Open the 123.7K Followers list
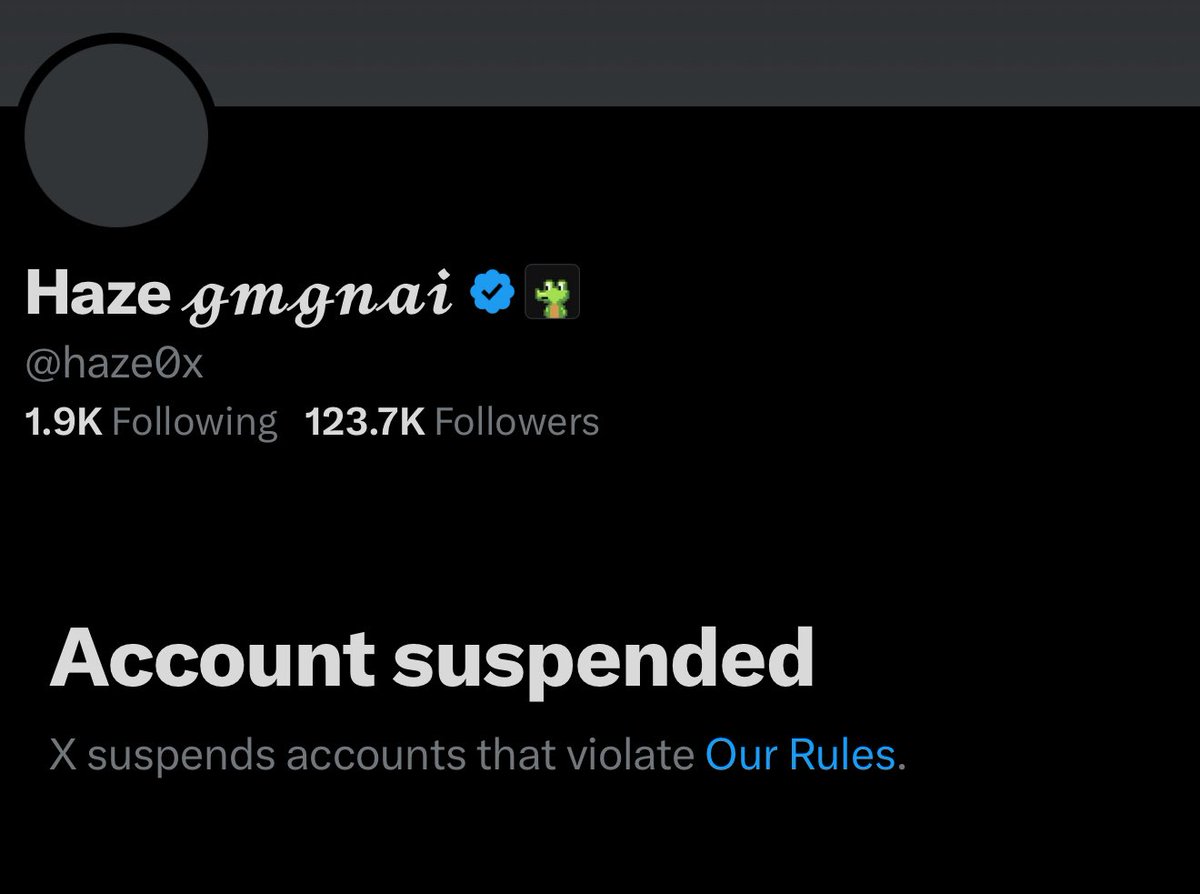The image size is (1200, 894). 452,422
